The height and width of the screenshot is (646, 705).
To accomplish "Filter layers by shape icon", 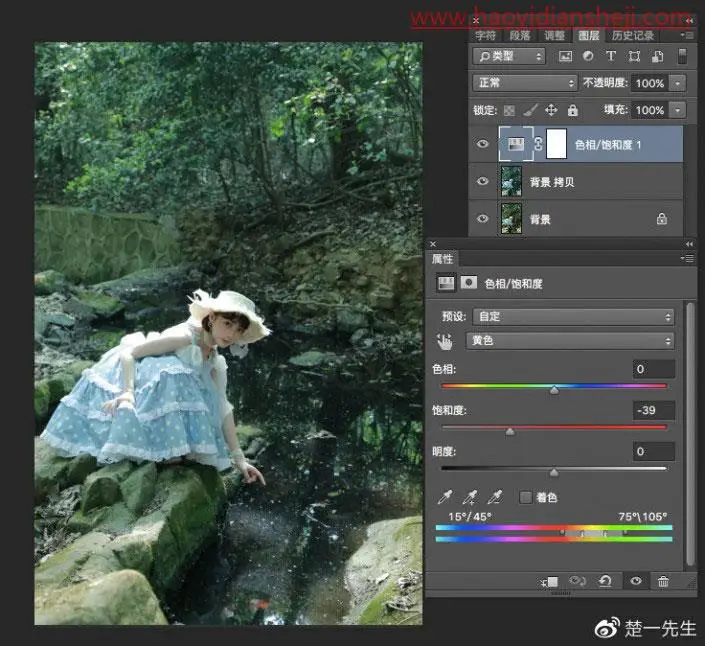I will pos(634,56).
